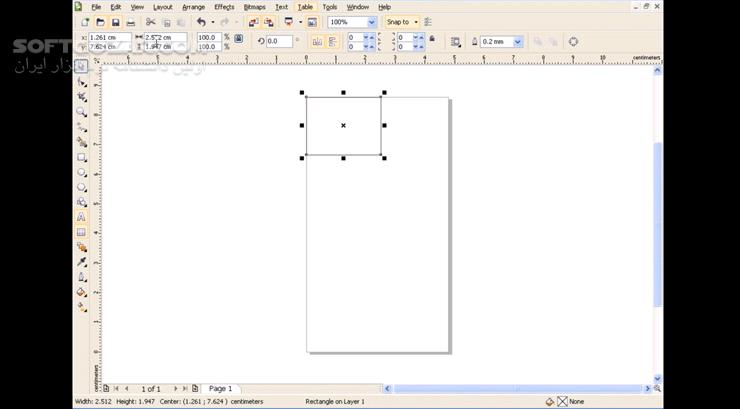The height and width of the screenshot is (409, 740).
Task: Open the Application Launcher icon
Action: click(288, 22)
